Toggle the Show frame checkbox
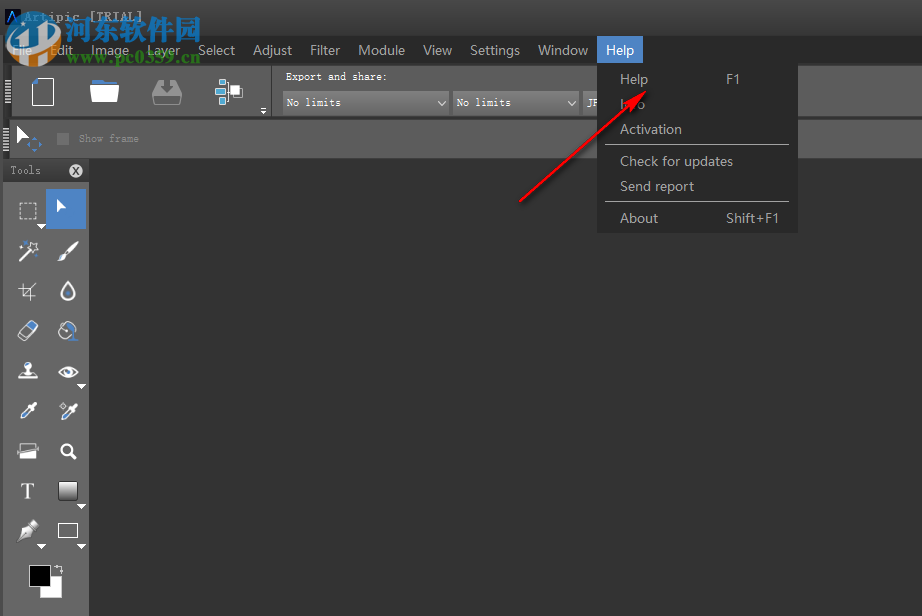Screen dimensions: 922x616 (x=63, y=139)
